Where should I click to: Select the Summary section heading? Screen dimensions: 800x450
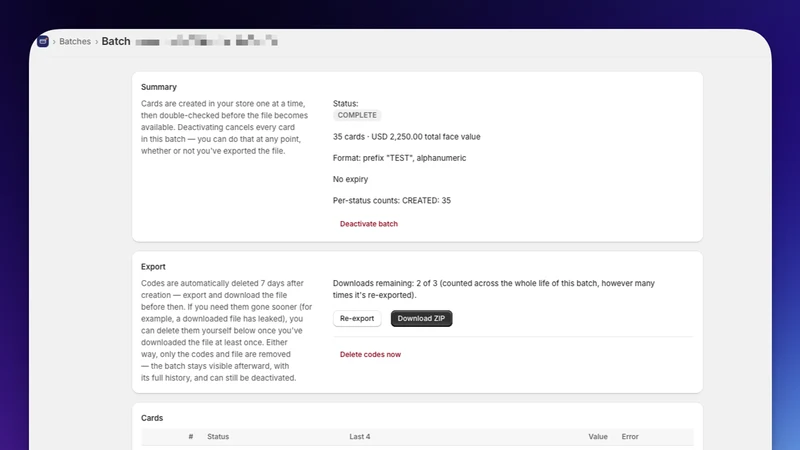tap(159, 87)
